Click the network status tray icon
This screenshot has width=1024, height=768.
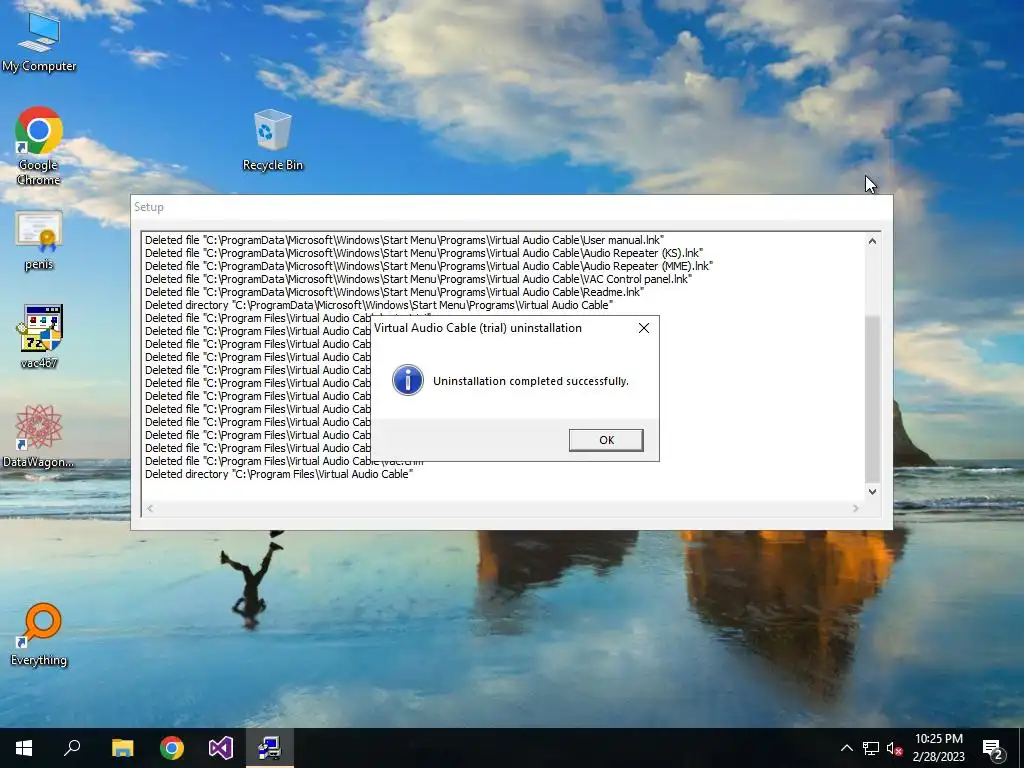871,748
